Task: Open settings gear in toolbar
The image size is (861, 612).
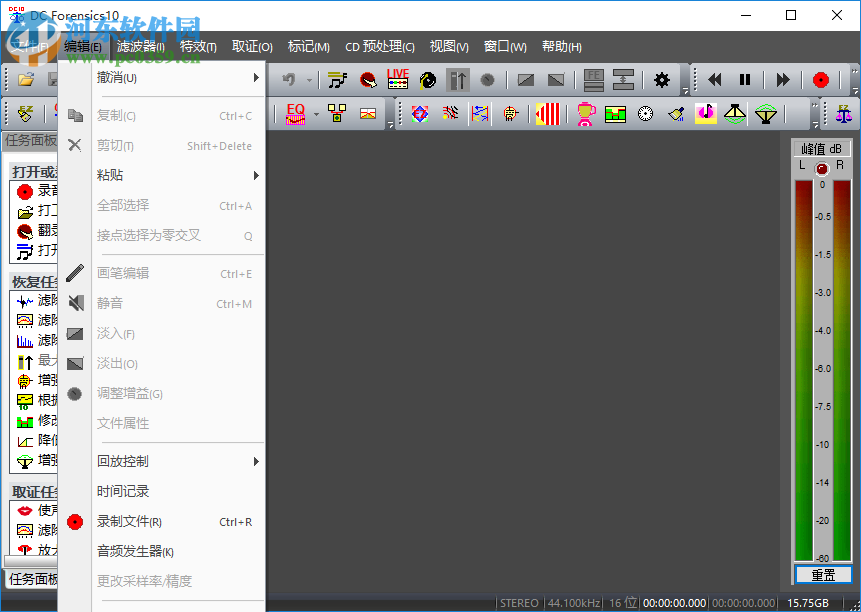Action: point(662,80)
